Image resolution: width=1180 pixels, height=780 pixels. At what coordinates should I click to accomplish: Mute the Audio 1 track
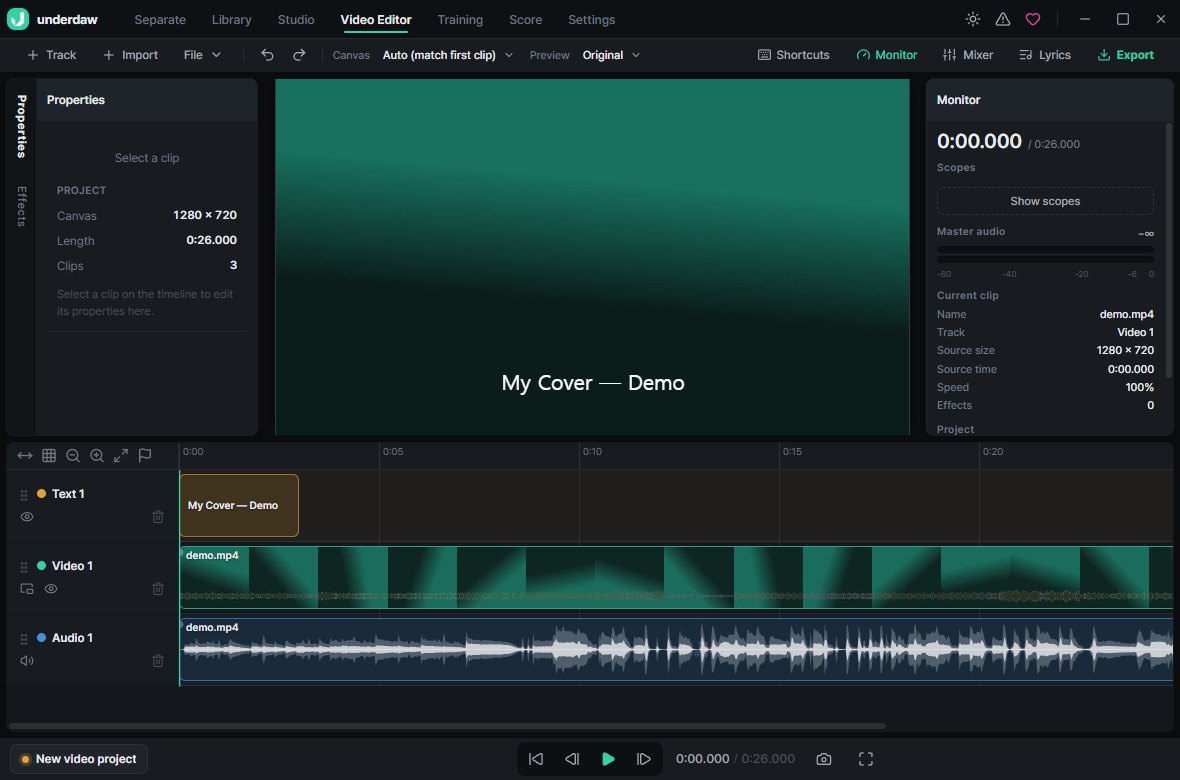[x=27, y=661]
